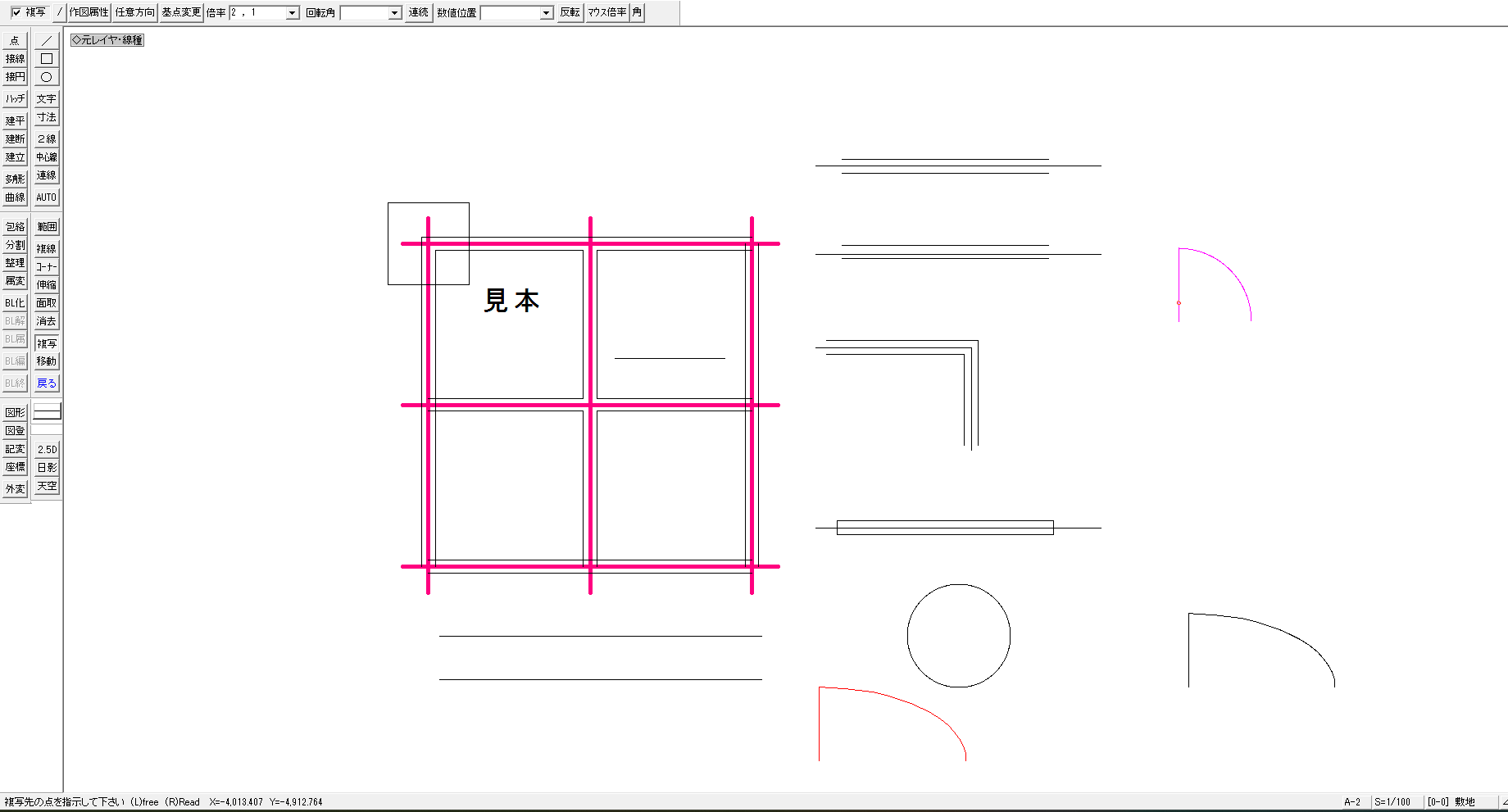Select the 包絡 tool

pos(15,227)
